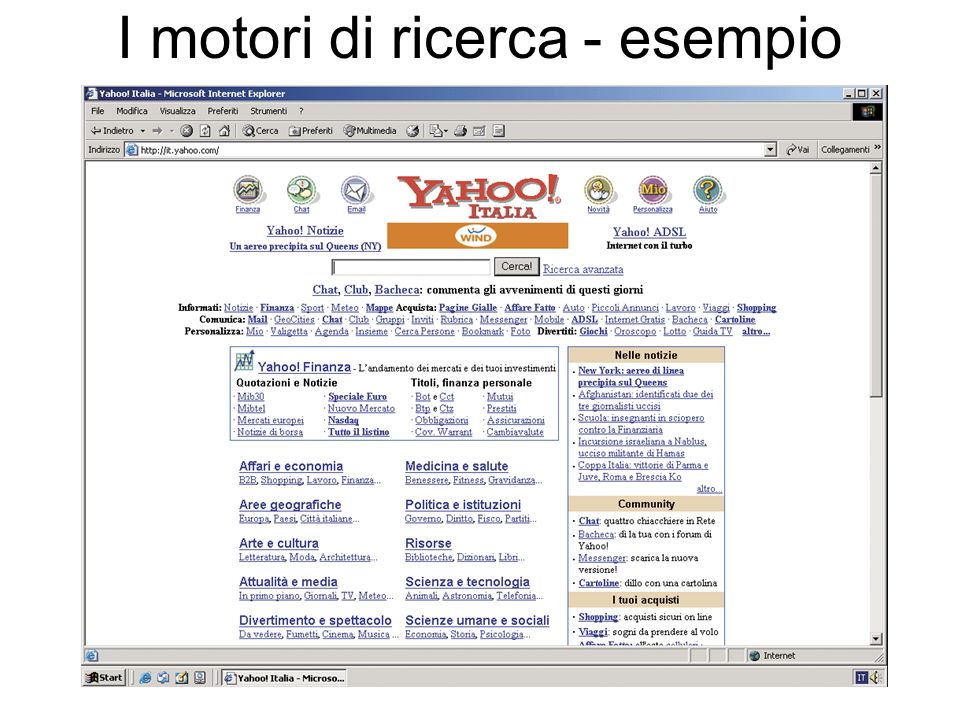Click the Show Desktop quick launch icon
Screen dimensions: 960x720
(182, 678)
